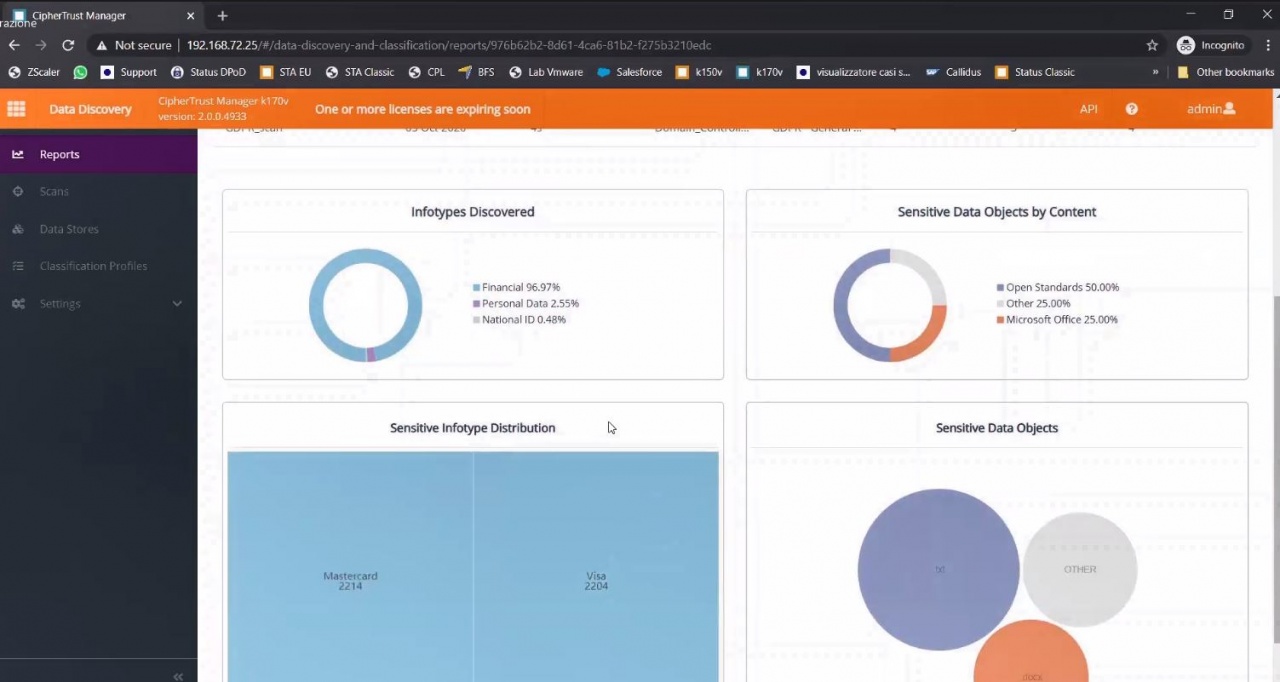
Task: Click the Not secure warning icon
Action: tap(102, 45)
